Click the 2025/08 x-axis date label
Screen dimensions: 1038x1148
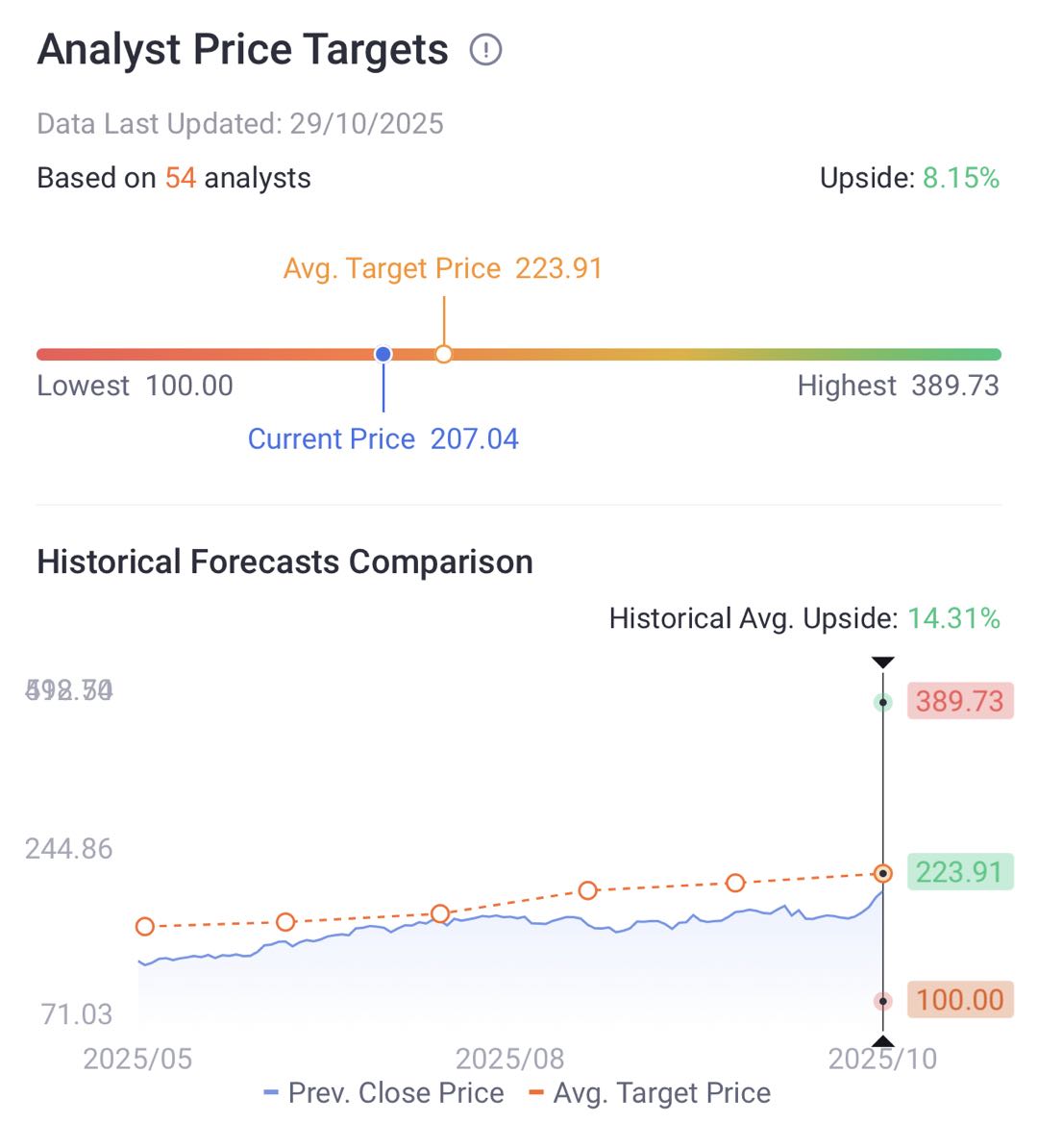point(509,1059)
